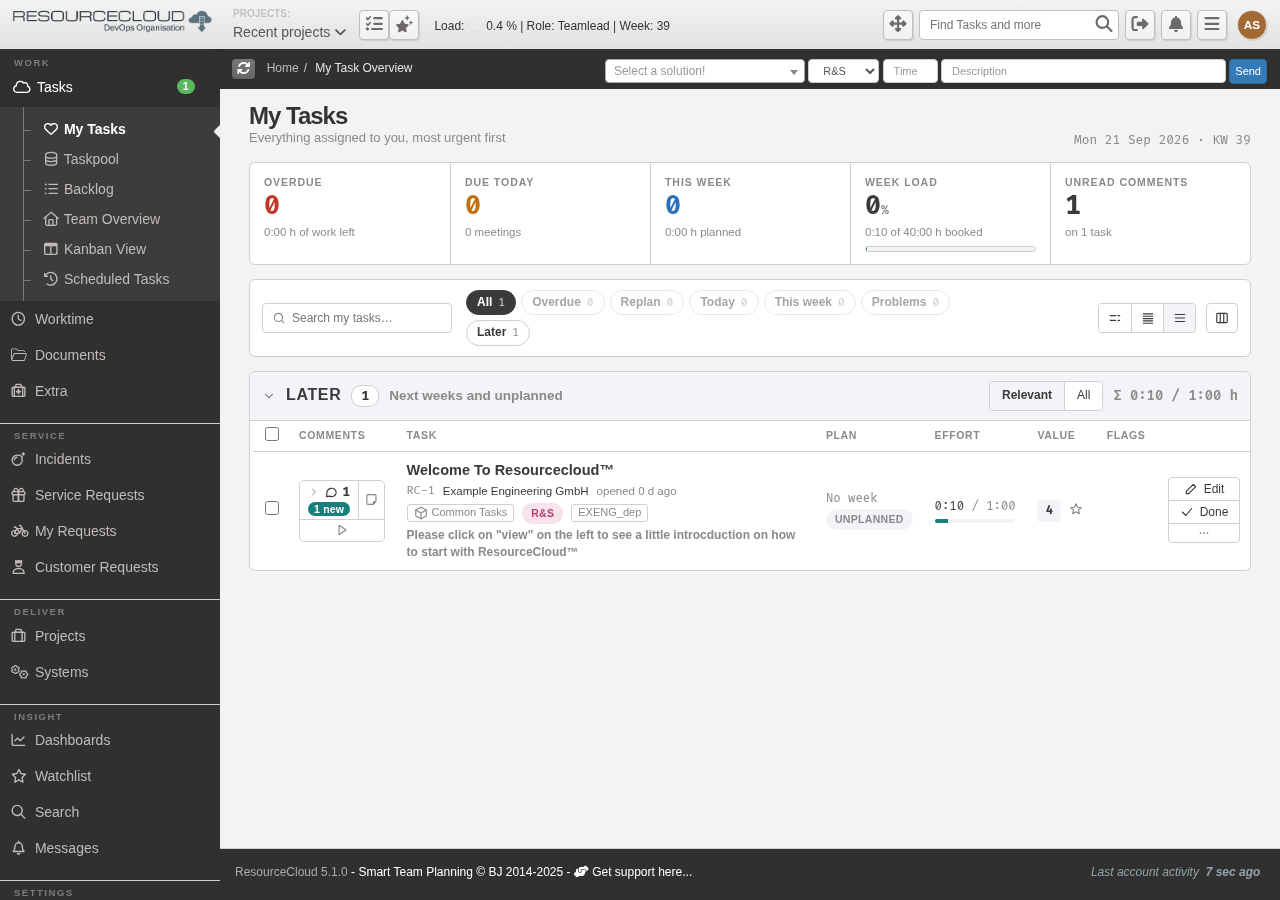This screenshot has height=900, width=1280.
Task: Switch to dense rows view icon
Action: [x=1148, y=318]
